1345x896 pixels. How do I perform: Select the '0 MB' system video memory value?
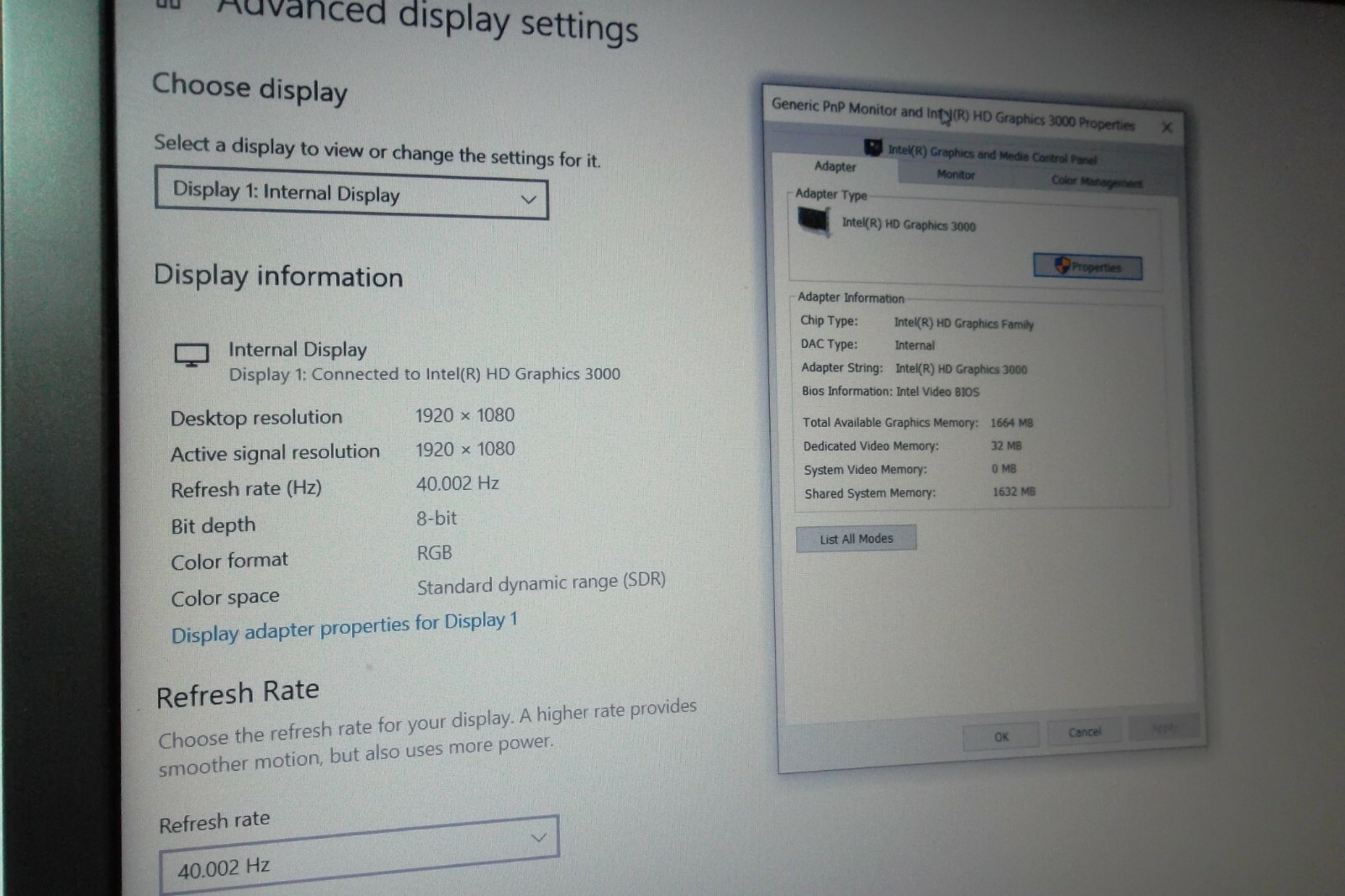tap(1004, 469)
